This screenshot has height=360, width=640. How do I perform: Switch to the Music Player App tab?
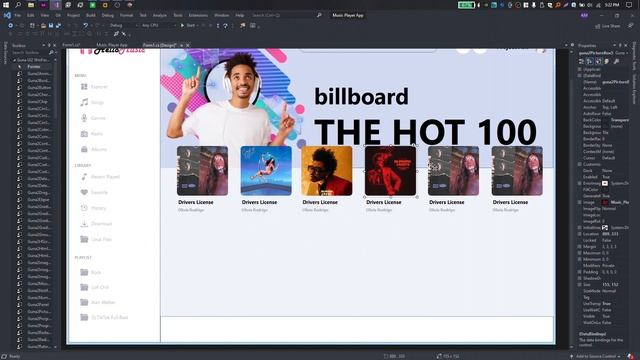112,45
